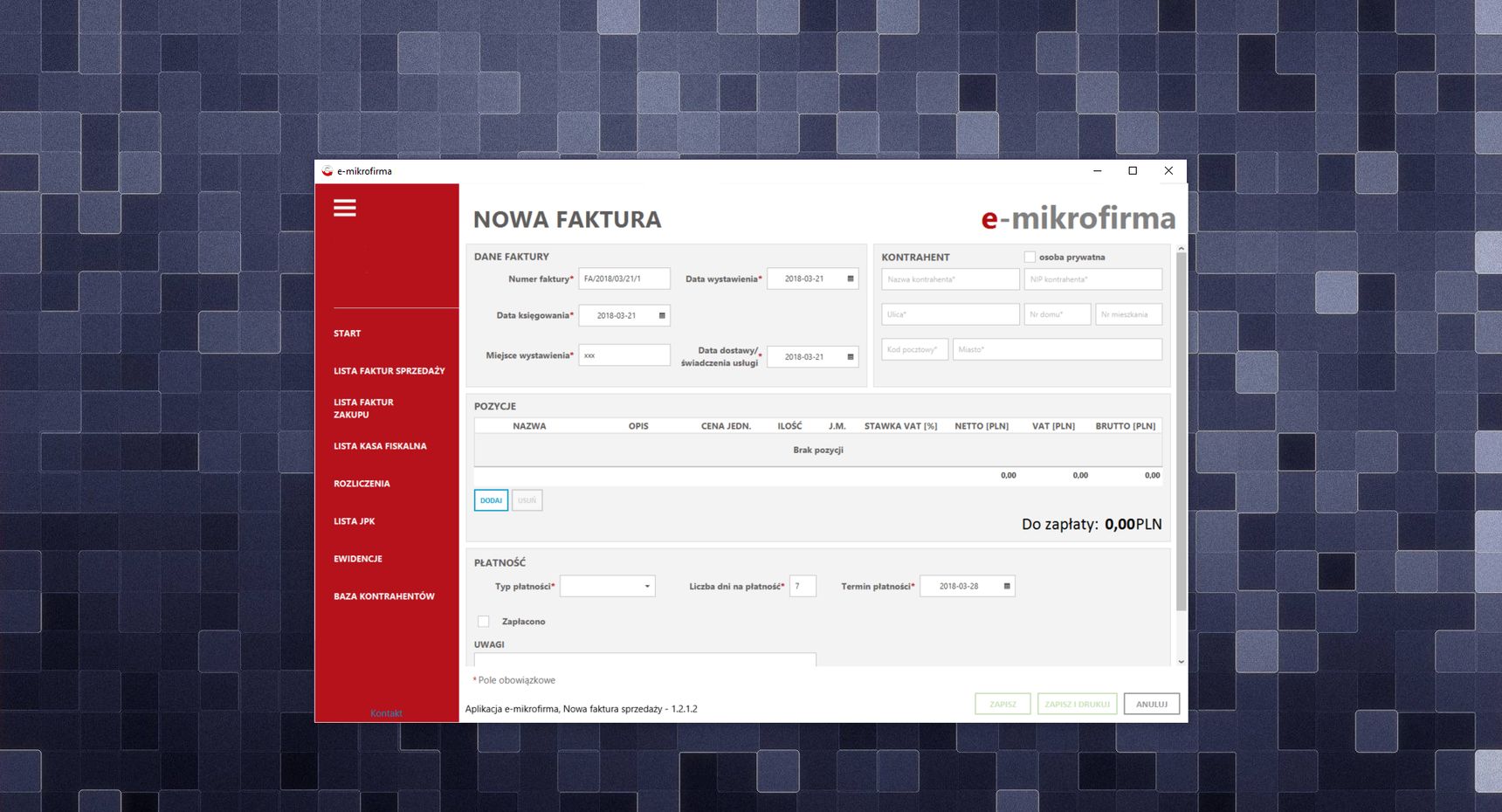Click the J.M. column header

click(x=837, y=426)
